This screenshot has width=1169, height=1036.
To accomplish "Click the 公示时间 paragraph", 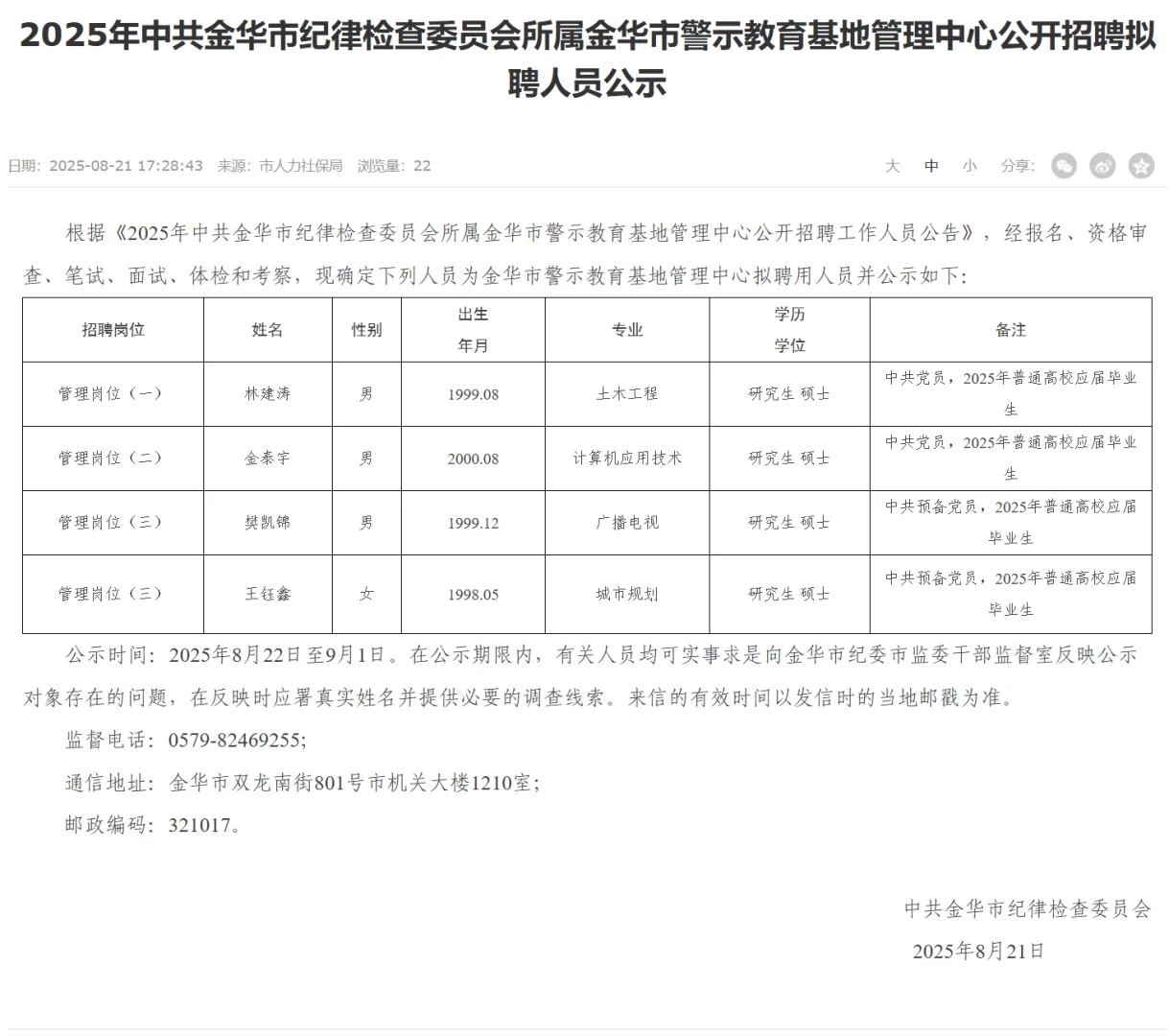I will pos(582,676).
